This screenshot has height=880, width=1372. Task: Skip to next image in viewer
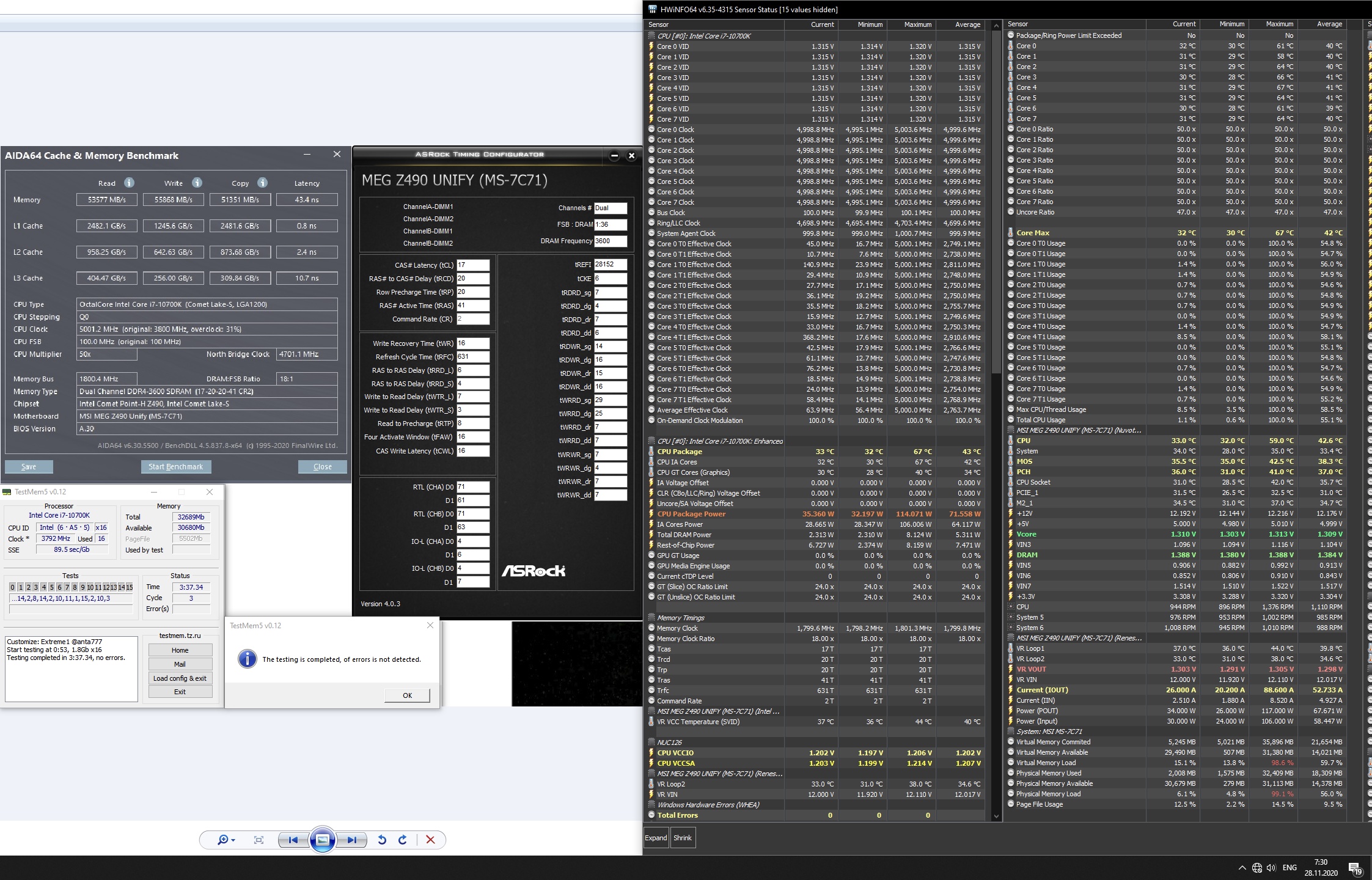coord(352,840)
